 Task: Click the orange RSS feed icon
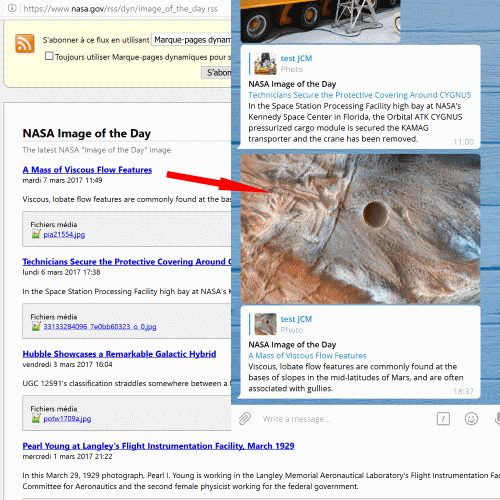(25, 44)
